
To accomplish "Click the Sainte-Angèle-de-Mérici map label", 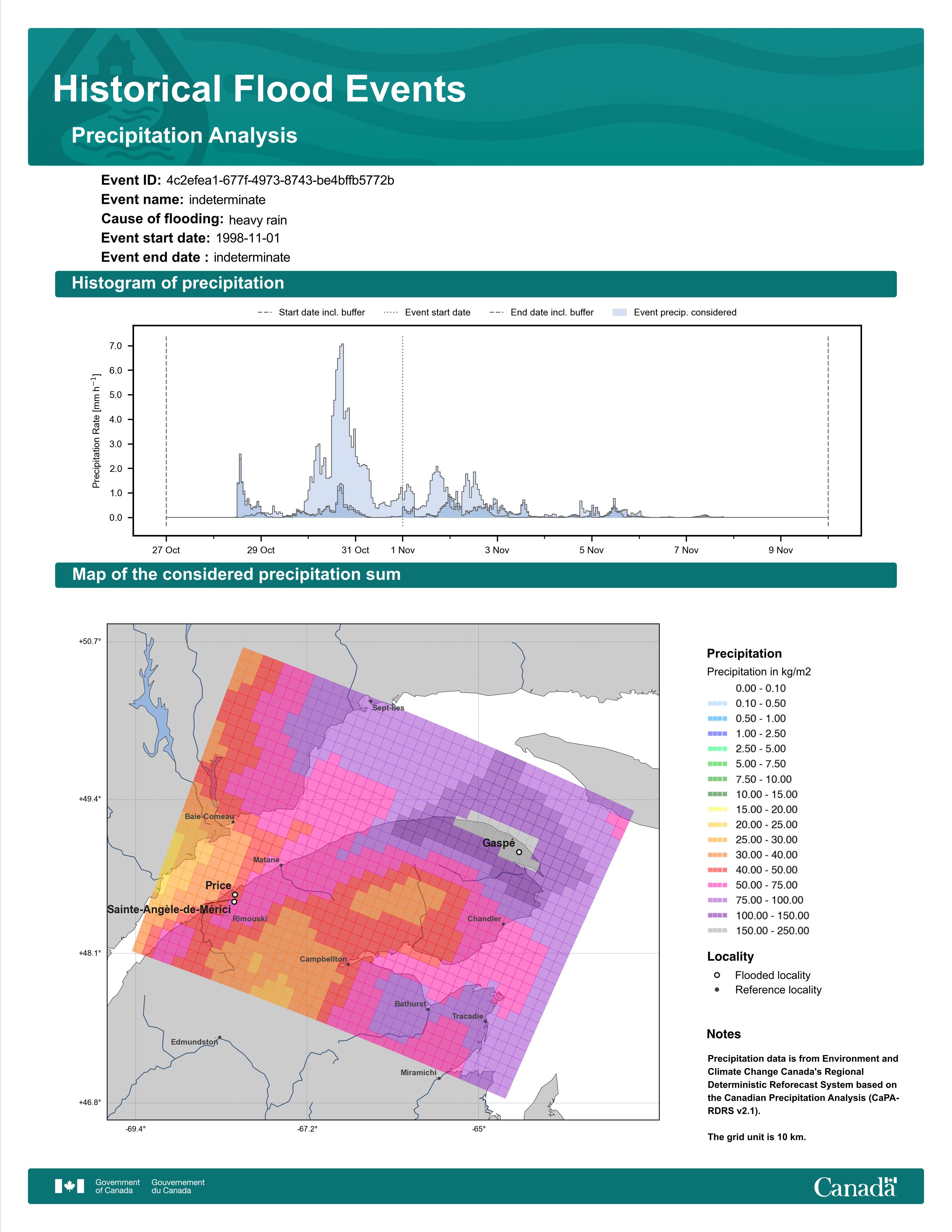I will tap(169, 909).
